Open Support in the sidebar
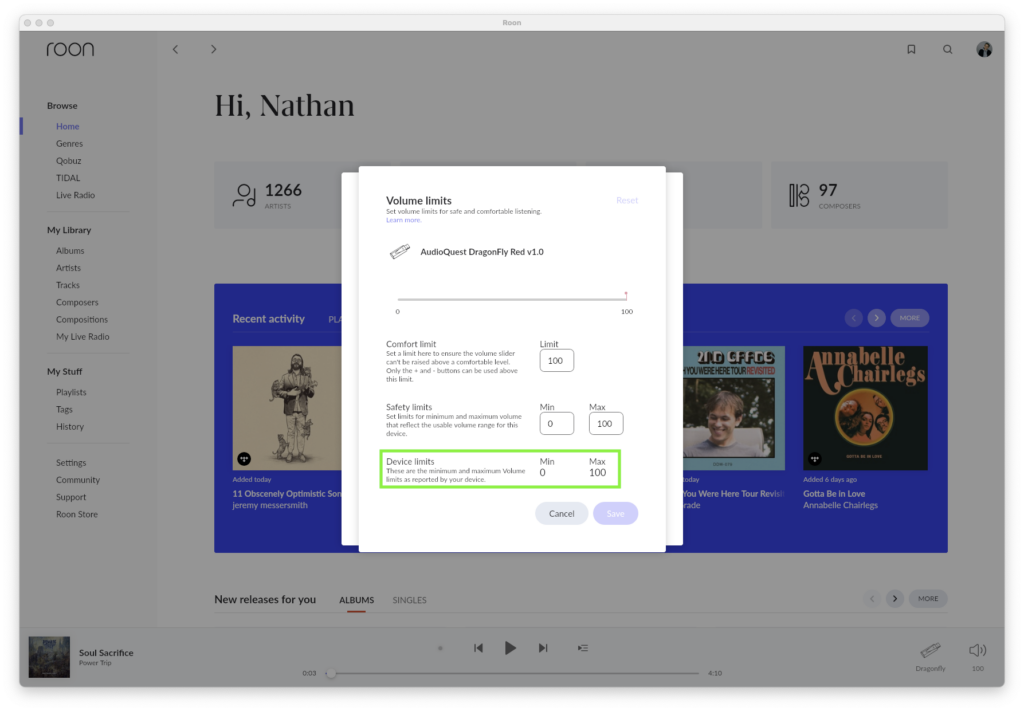 (x=71, y=497)
